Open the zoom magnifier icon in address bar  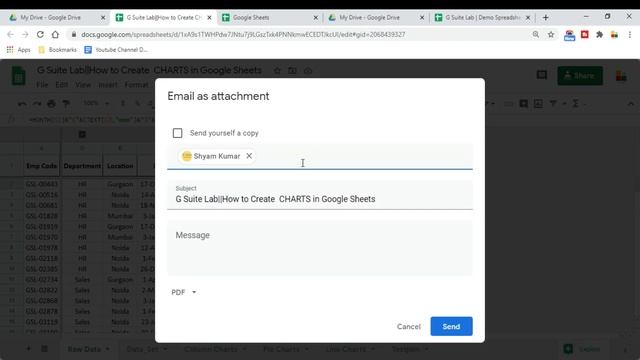coord(536,35)
